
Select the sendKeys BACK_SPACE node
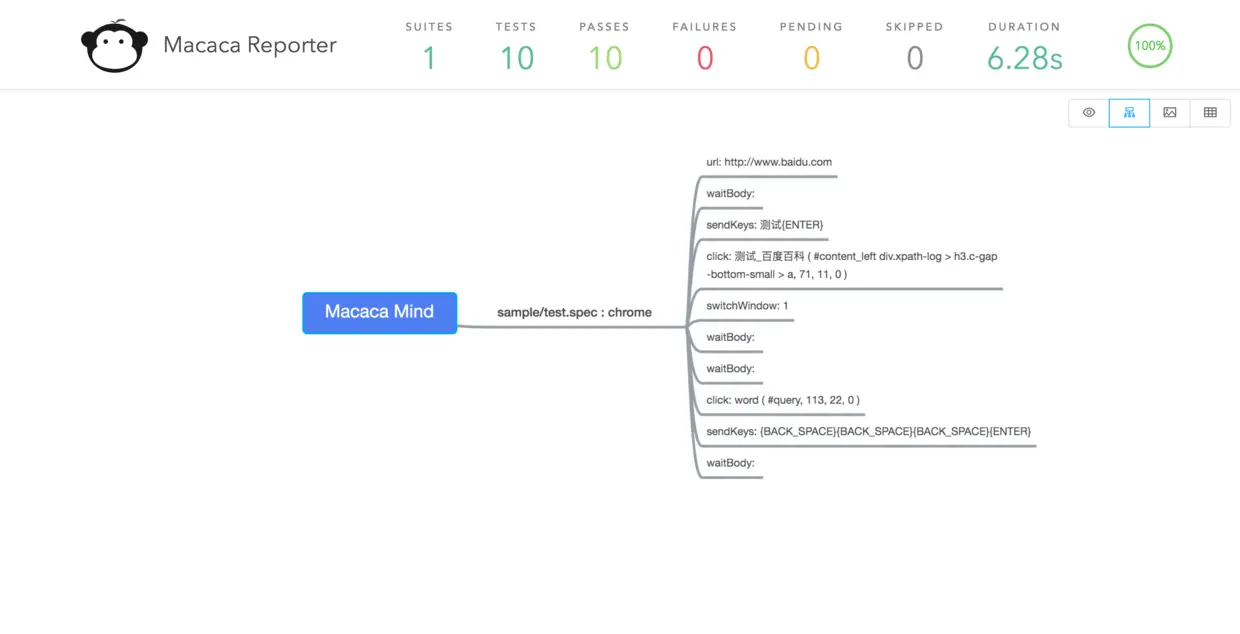(x=868, y=432)
